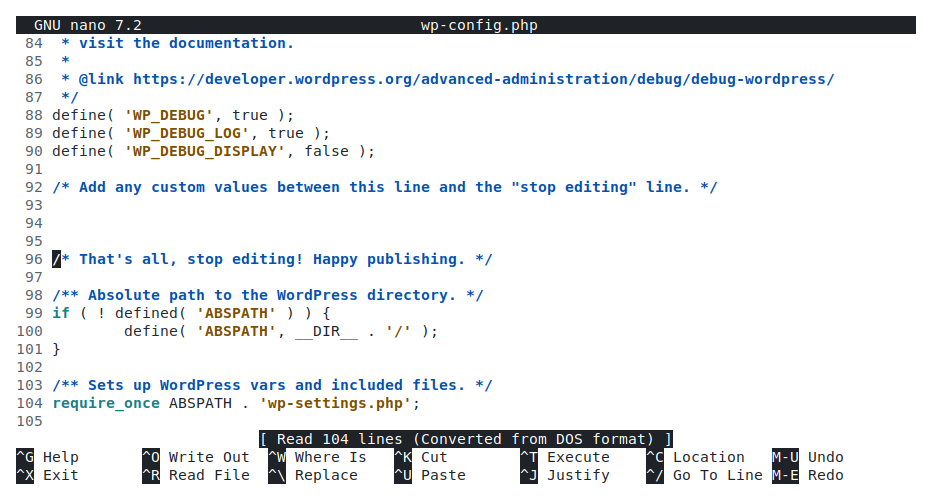Click the comment terminator on line 87

pyautogui.click(x=70, y=97)
